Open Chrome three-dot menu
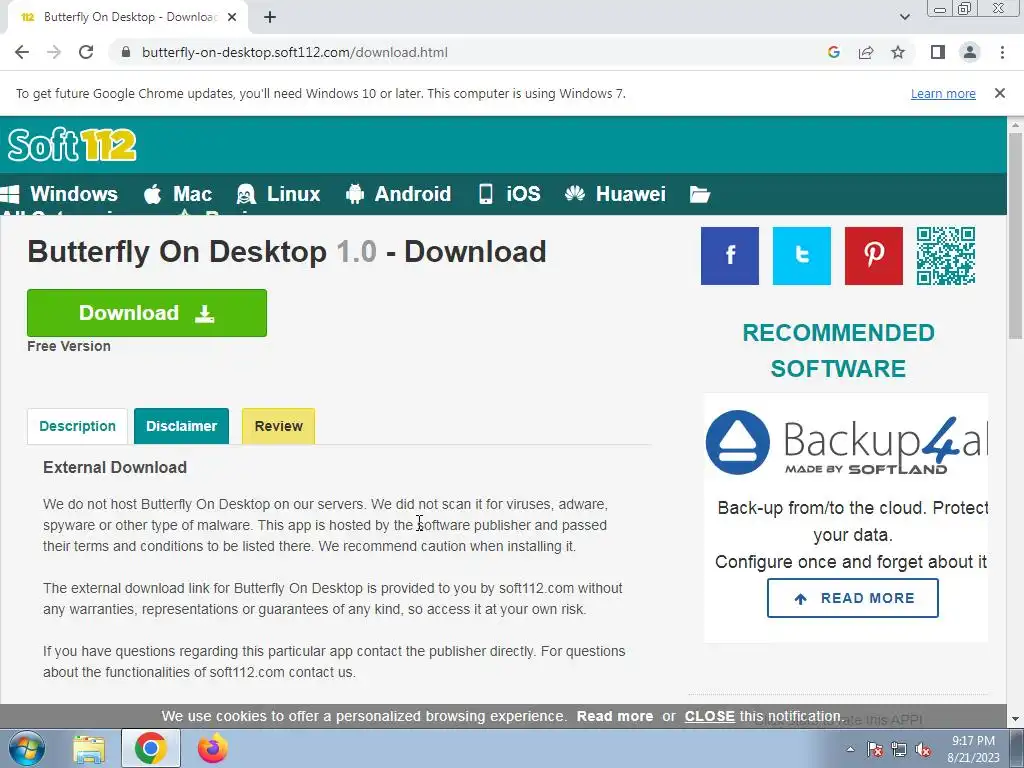1024x768 pixels. pos(1002,52)
